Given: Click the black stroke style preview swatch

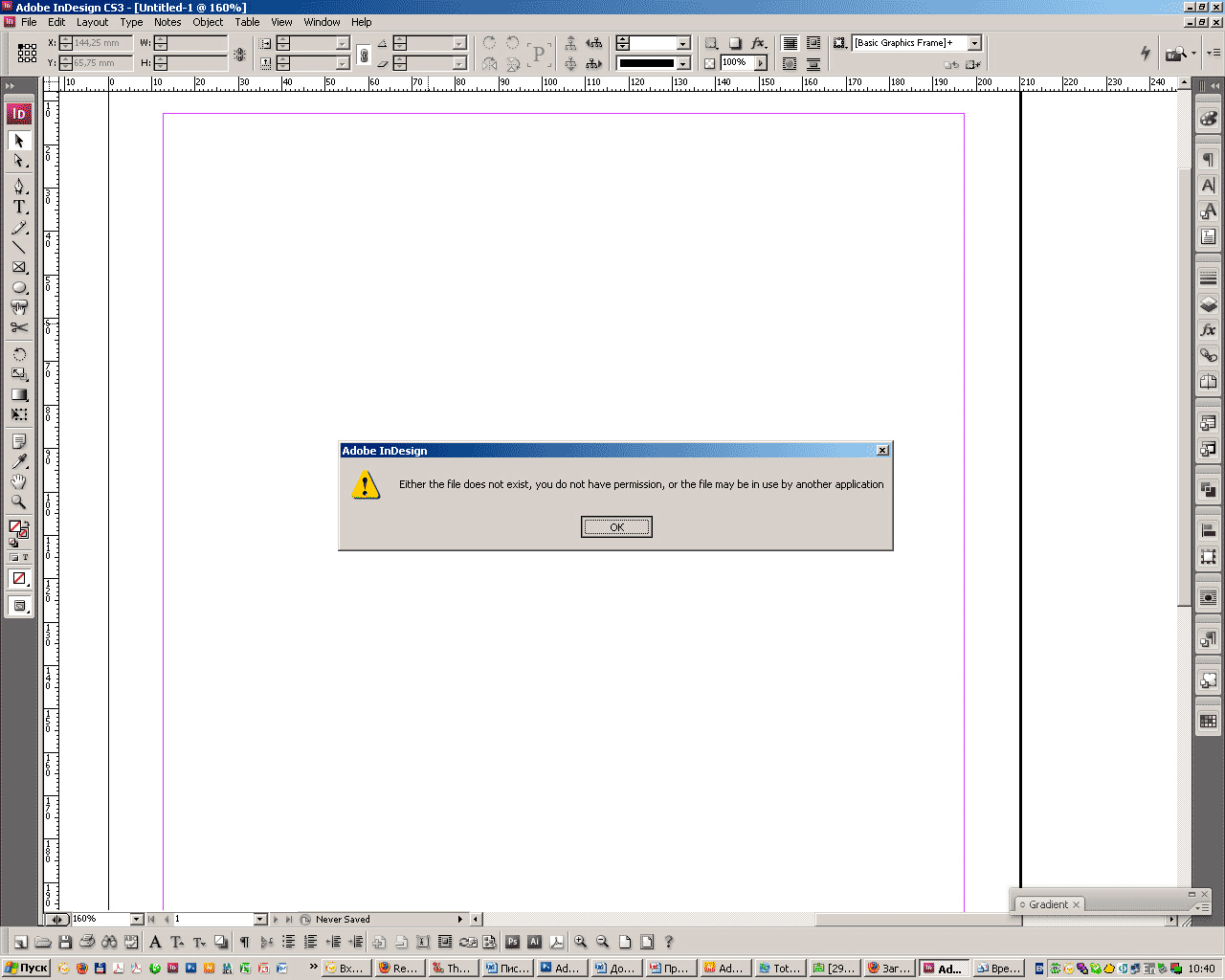Looking at the screenshot, I should pyautogui.click(x=647, y=63).
